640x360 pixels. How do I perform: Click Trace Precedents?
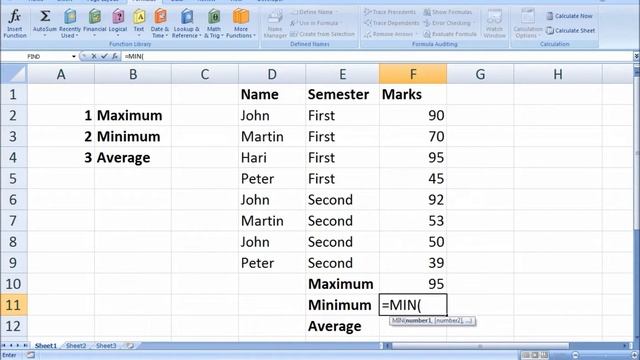[x=390, y=12]
